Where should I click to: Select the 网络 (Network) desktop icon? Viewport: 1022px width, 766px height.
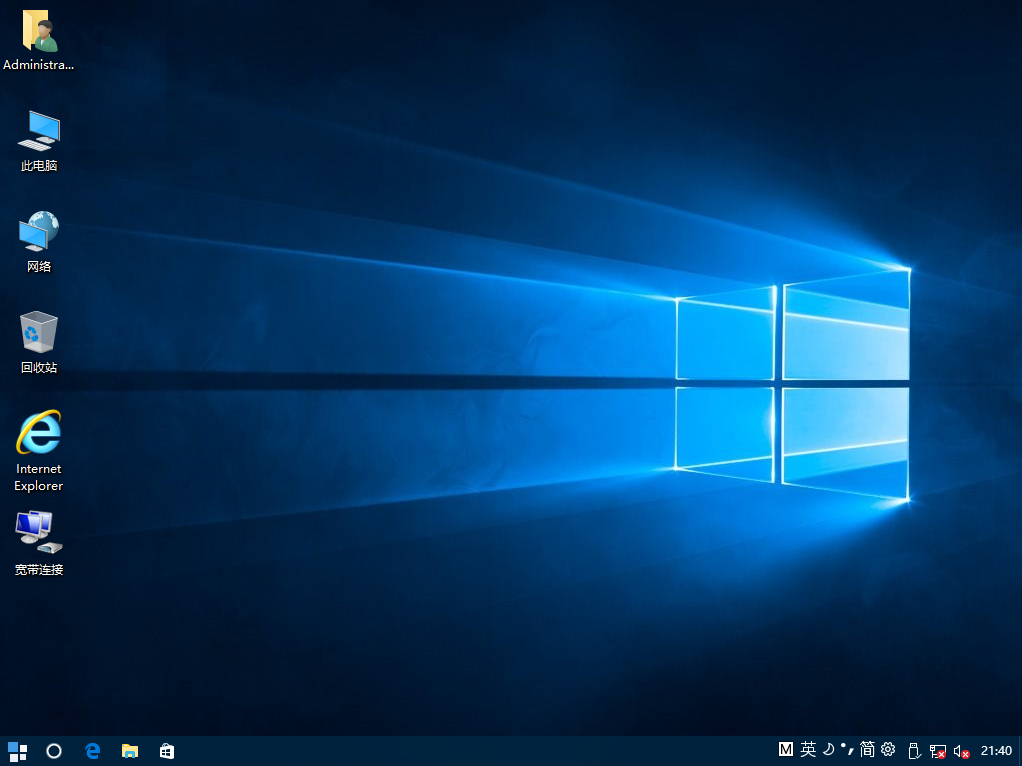click(38, 242)
